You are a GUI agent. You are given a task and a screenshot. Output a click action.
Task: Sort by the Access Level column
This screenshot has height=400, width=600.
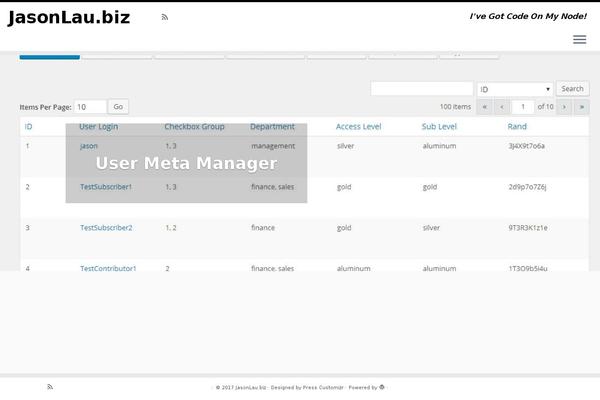point(359,127)
